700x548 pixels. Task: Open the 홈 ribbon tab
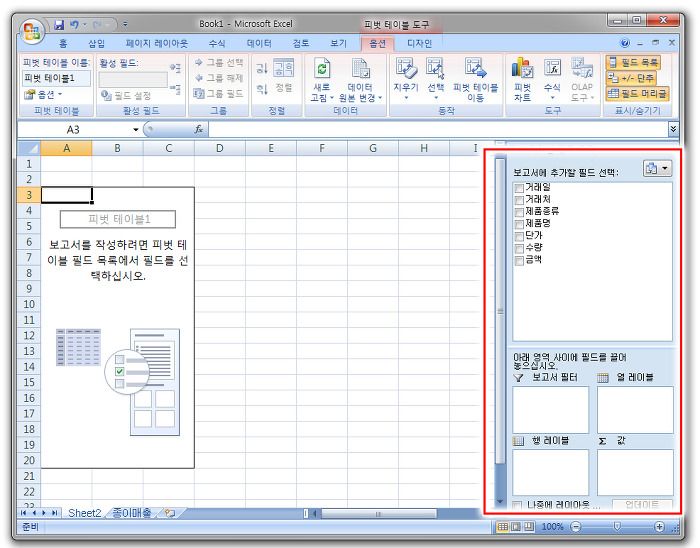pos(63,44)
